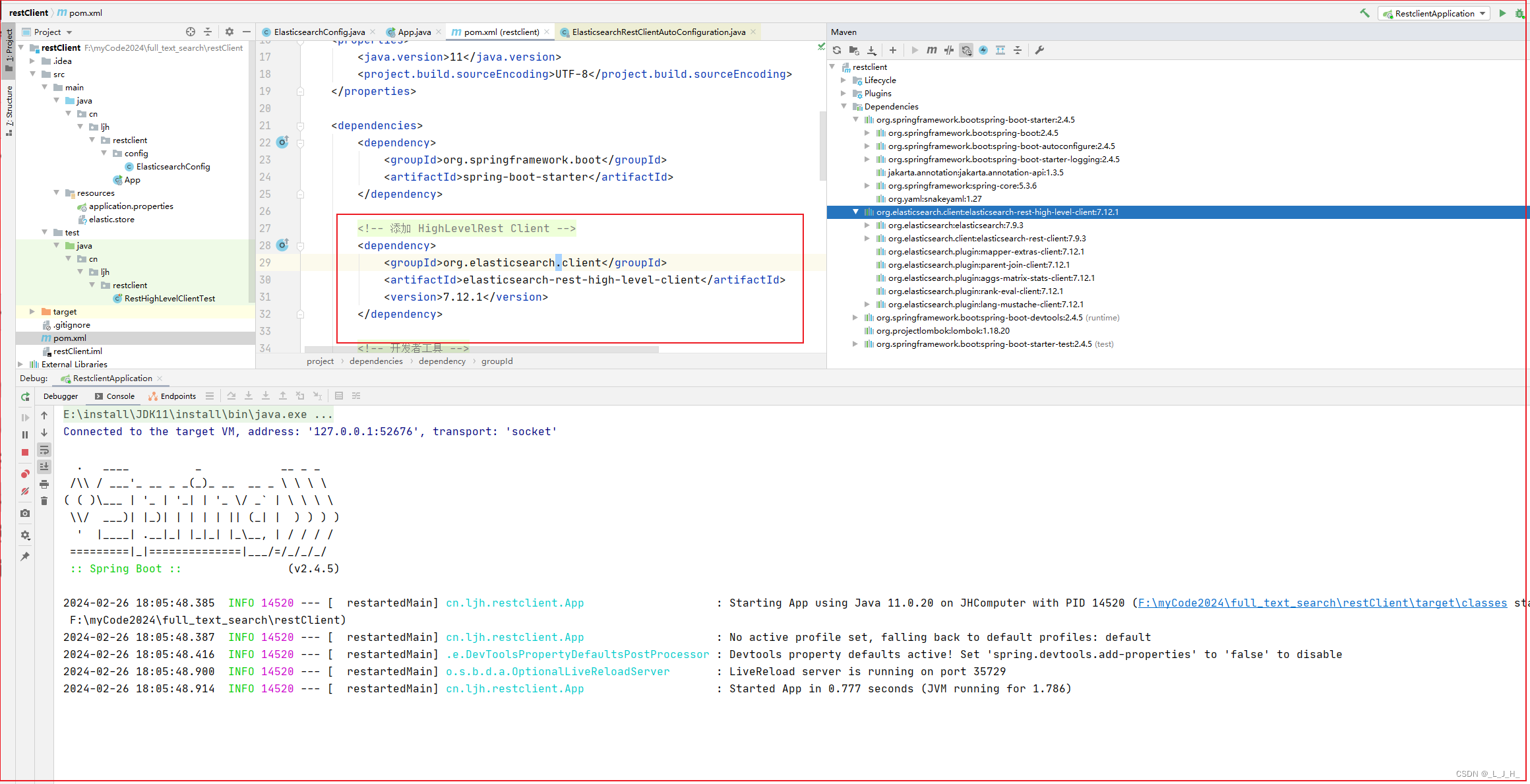Viewport: 1530px width, 784px height.
Task: Toggle skip tests mode in Maven
Action: click(983, 50)
